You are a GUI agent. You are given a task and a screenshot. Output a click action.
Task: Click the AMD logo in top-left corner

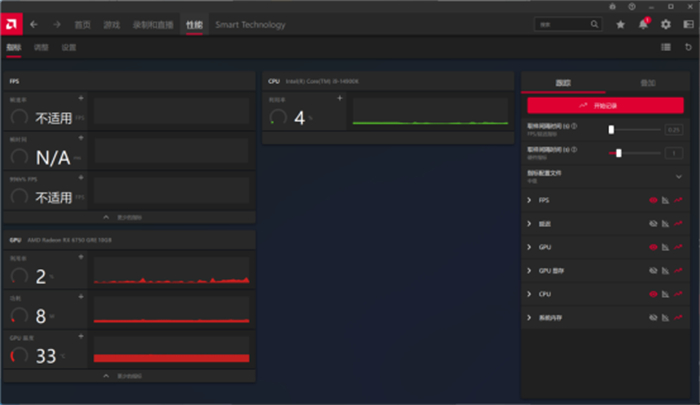click(x=12, y=24)
